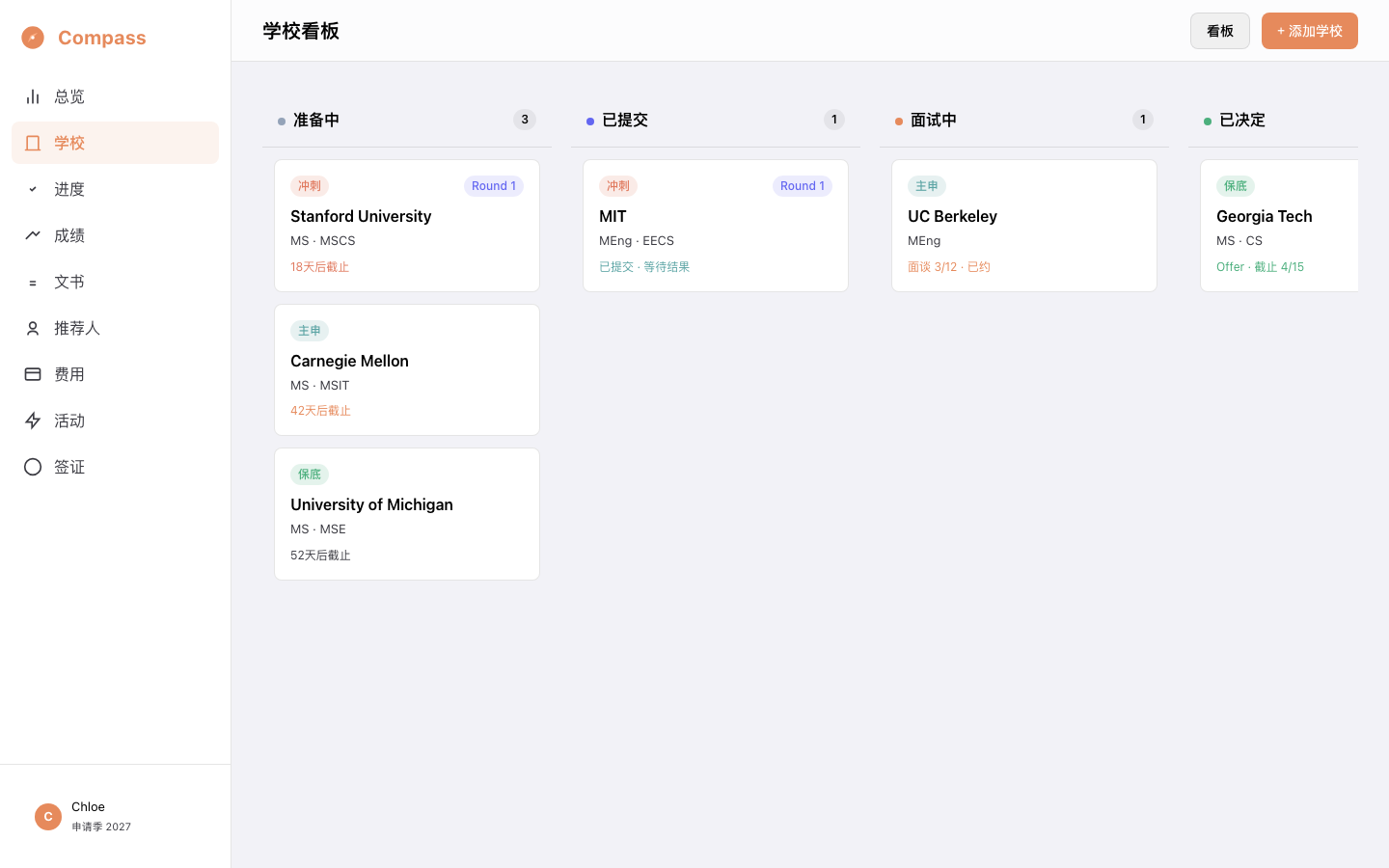Click 主申 tag on Carnegie Mellon card
The height and width of the screenshot is (868, 1389).
coord(310,331)
